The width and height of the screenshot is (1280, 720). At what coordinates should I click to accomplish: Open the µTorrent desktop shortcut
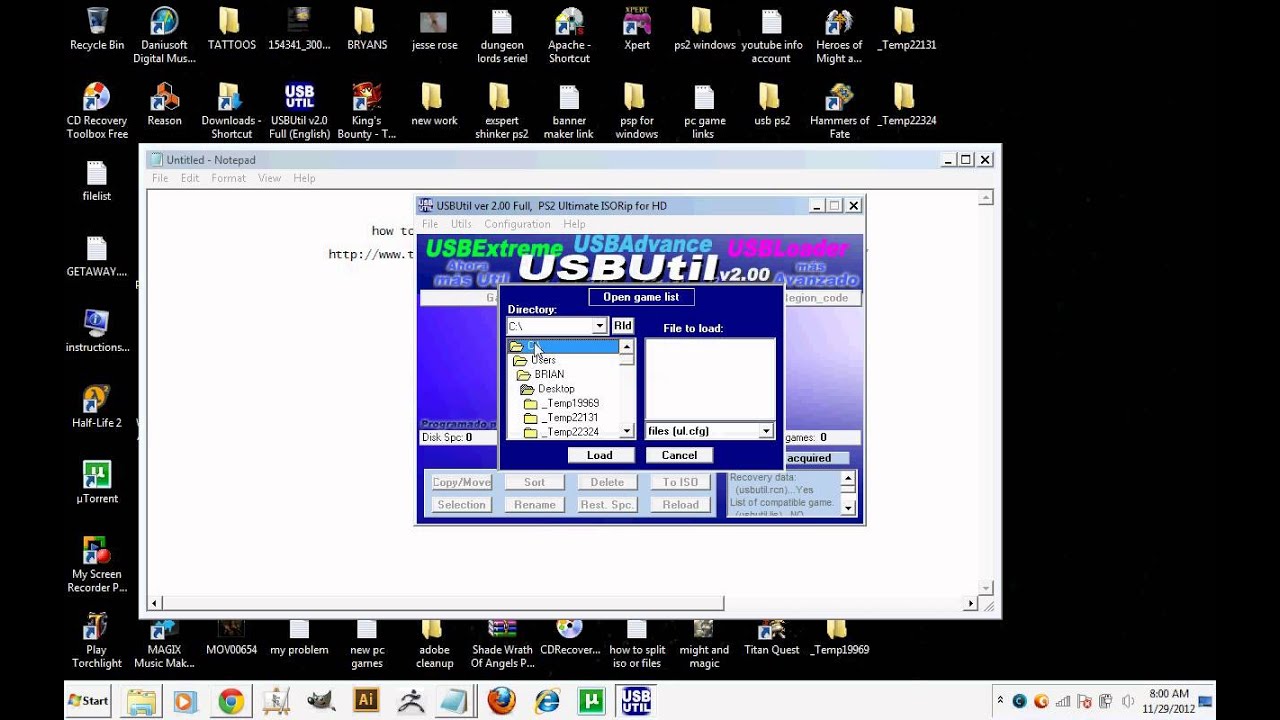(97, 482)
